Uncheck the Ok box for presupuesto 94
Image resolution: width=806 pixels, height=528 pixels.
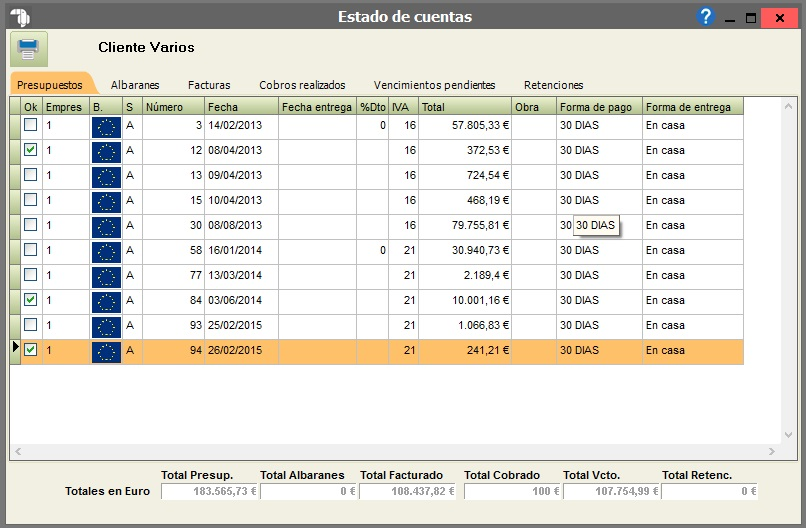pyautogui.click(x=31, y=350)
